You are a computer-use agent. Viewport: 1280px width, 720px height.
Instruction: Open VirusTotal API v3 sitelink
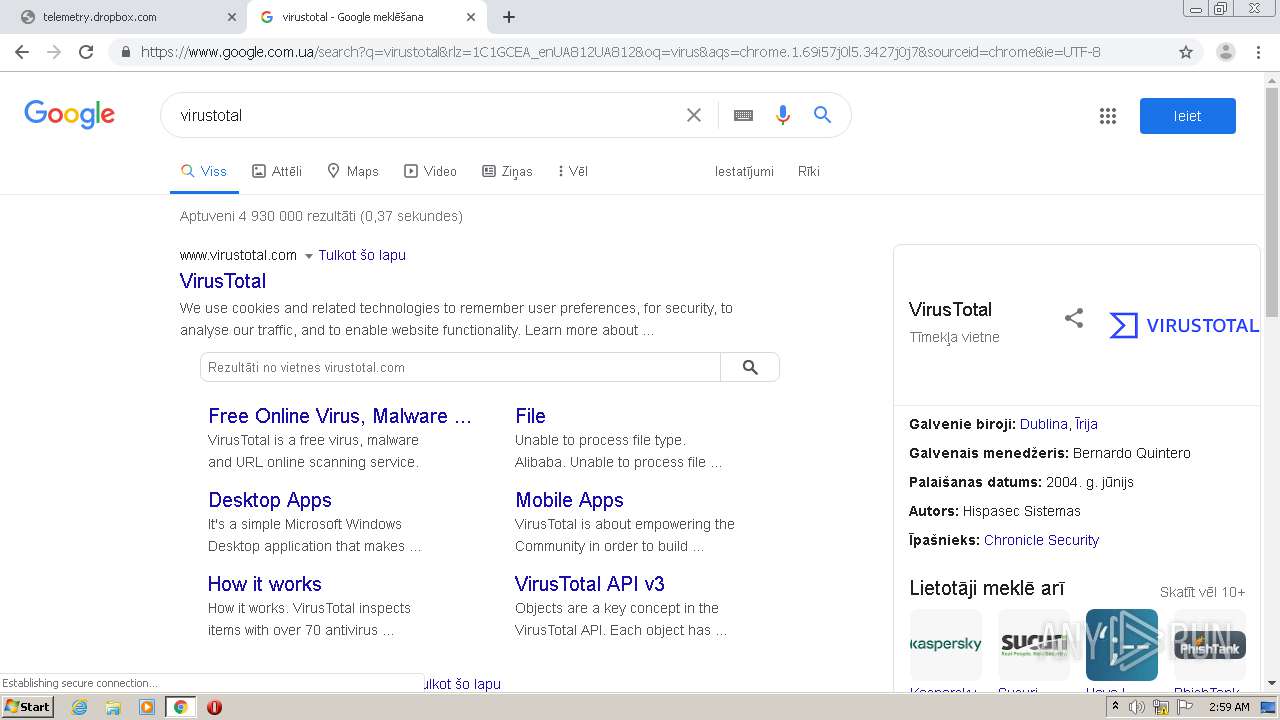[590, 584]
